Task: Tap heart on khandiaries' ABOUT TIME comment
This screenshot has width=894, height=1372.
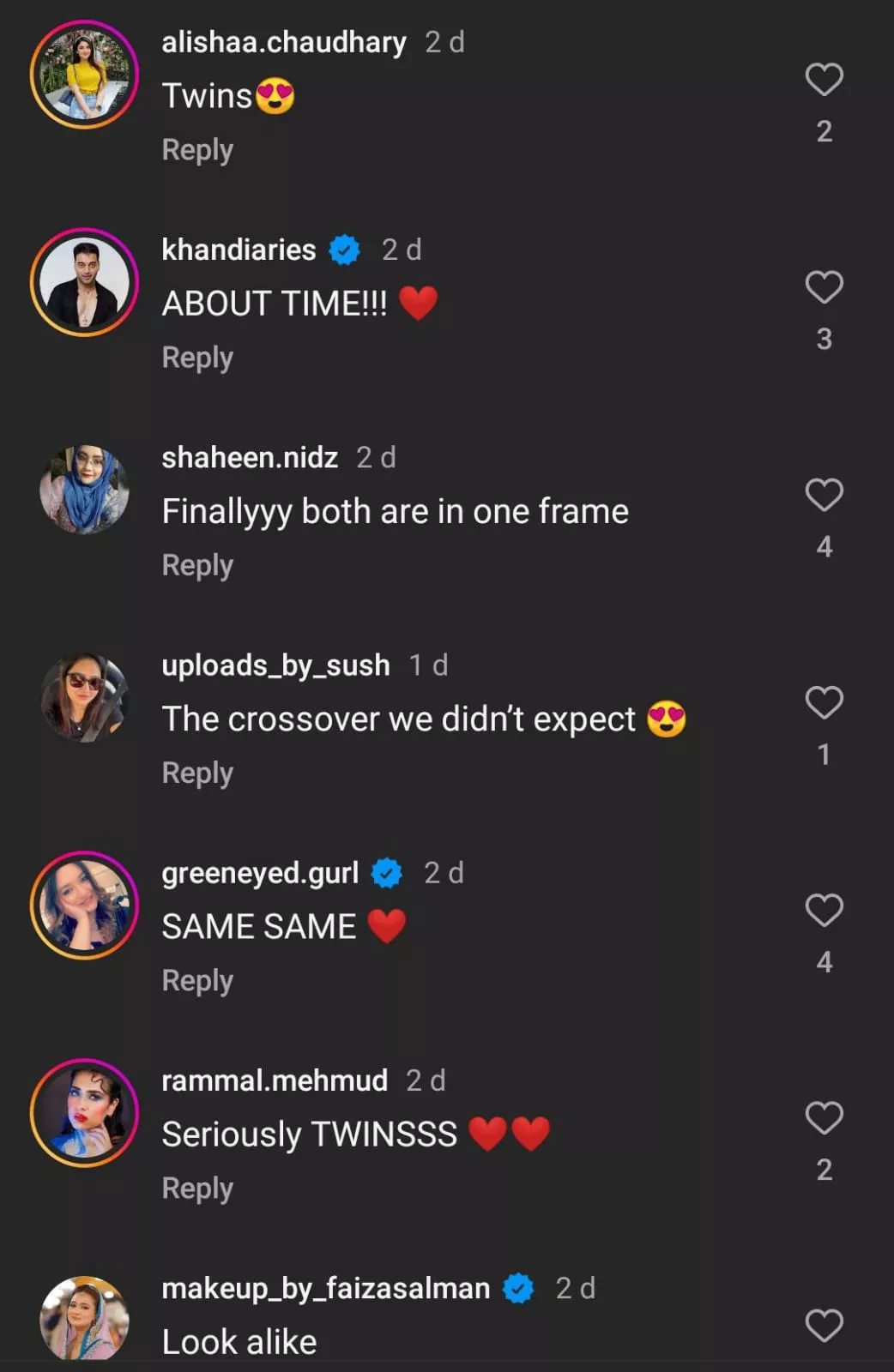Action: (824, 287)
